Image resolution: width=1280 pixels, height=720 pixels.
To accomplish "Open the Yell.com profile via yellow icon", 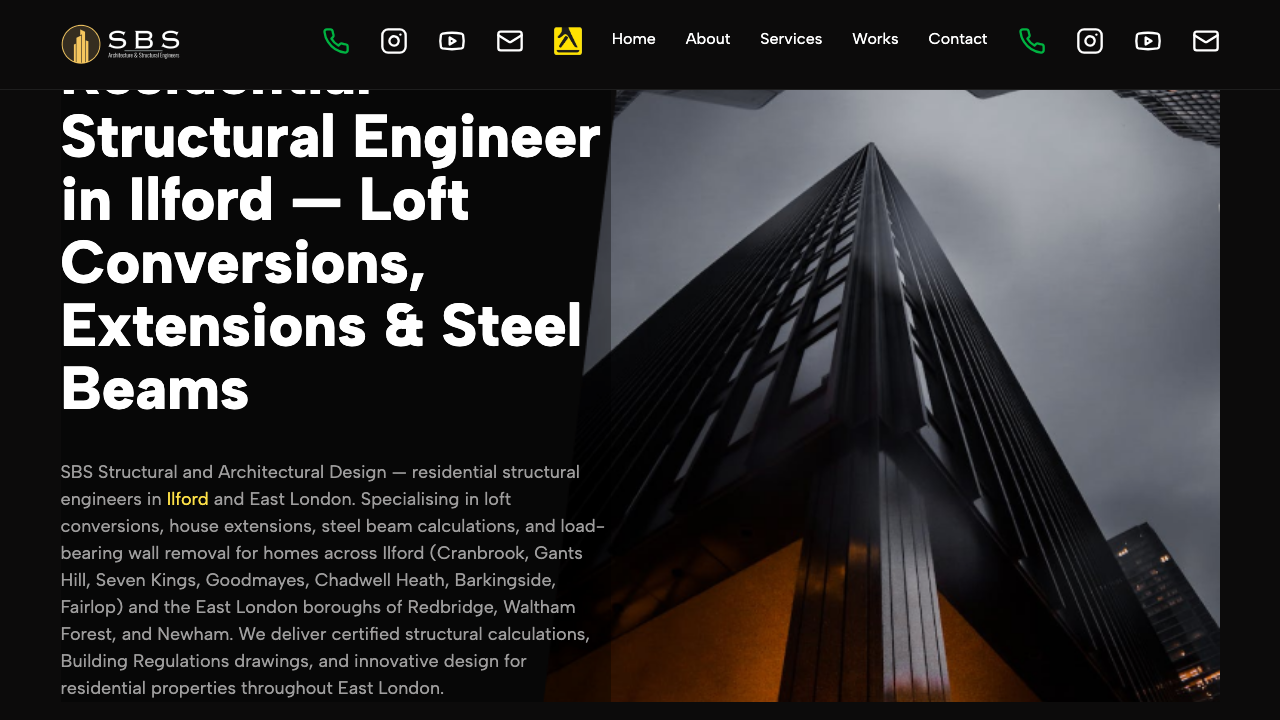I will (567, 41).
